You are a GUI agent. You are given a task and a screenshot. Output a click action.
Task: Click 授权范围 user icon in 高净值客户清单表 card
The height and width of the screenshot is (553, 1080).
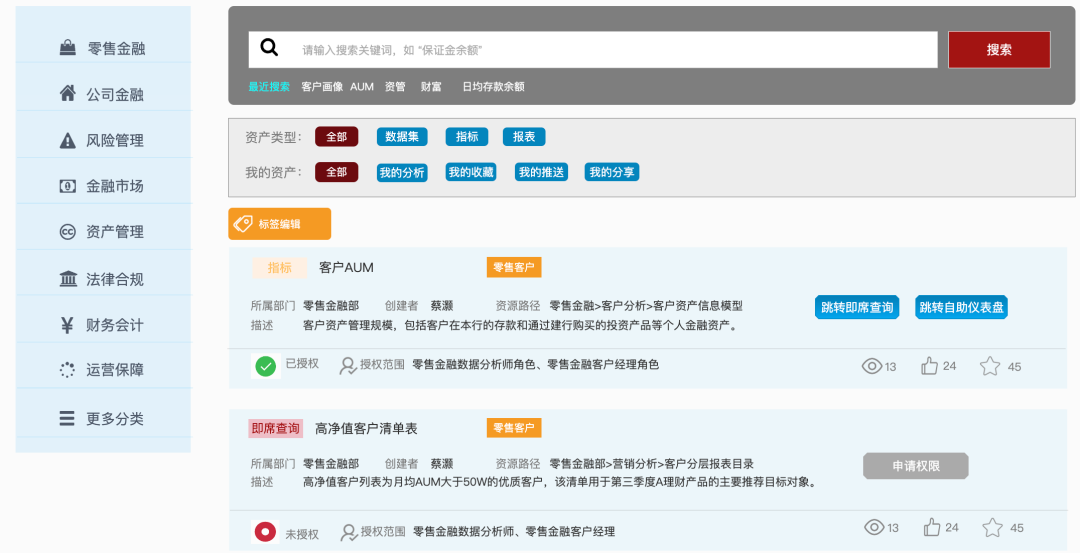tap(349, 532)
